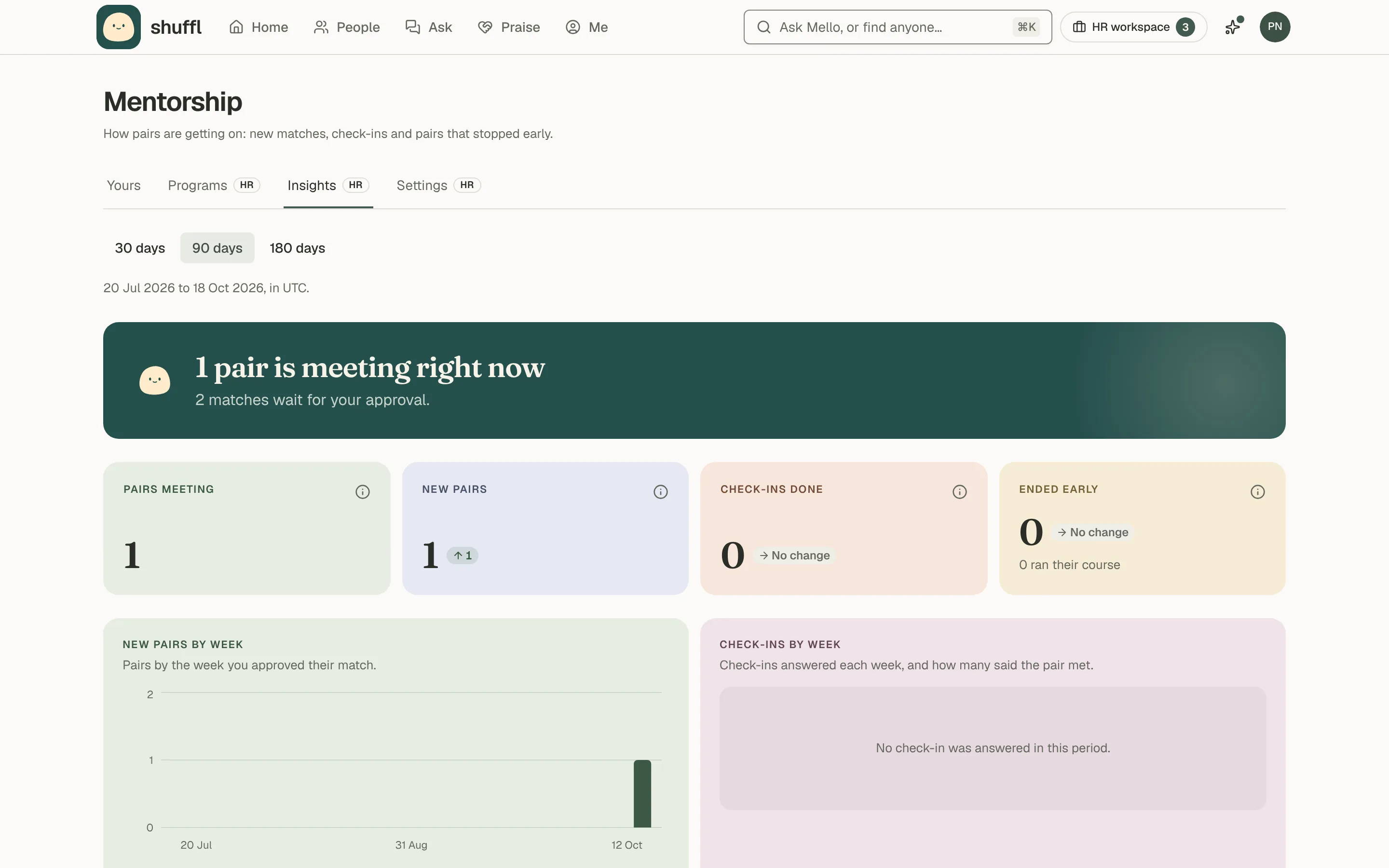1389x868 pixels.
Task: Click the 12 Oct bar in chart
Action: [x=642, y=794]
